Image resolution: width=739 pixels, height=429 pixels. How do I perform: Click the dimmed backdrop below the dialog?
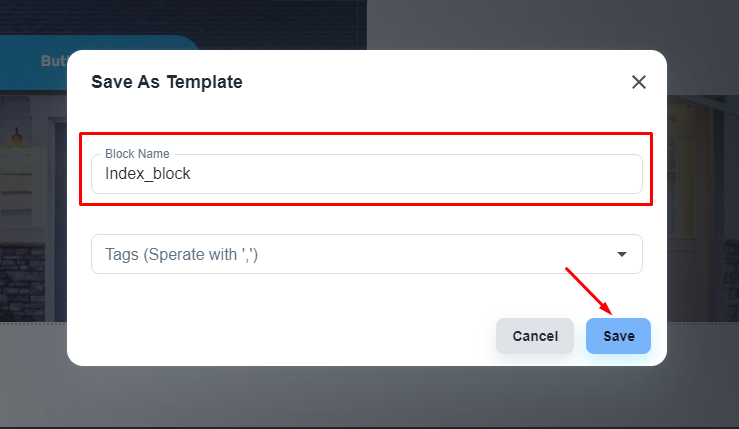pos(368,397)
